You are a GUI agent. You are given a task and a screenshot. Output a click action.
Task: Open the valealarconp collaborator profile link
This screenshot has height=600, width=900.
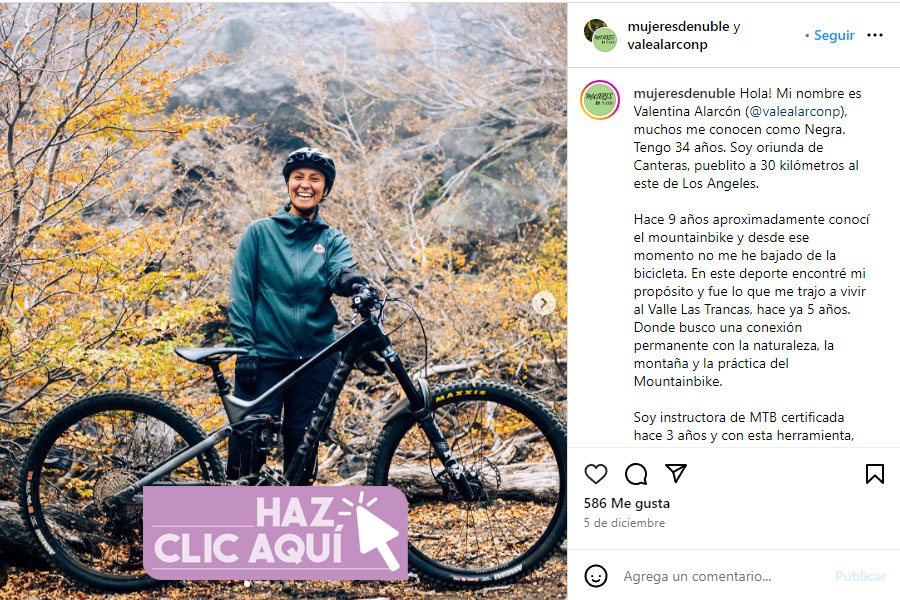667,44
